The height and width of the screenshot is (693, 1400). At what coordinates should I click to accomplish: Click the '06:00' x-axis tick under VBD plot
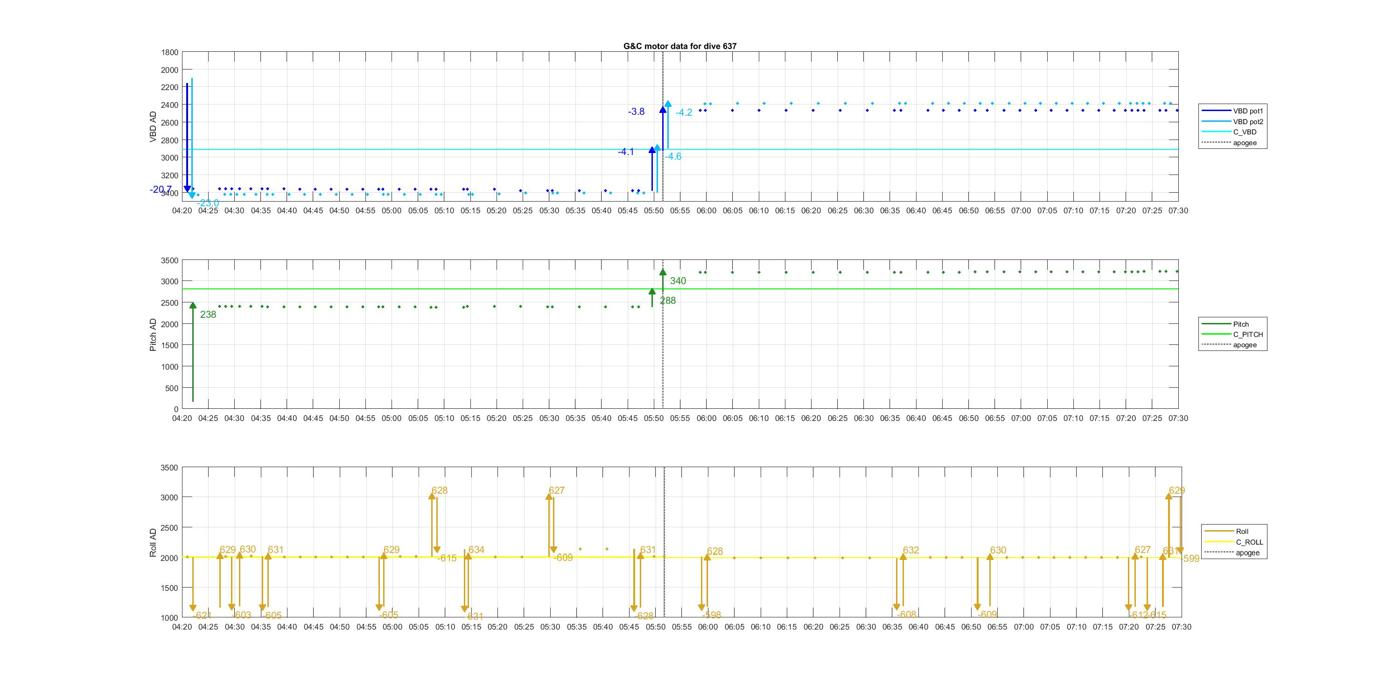pos(707,211)
